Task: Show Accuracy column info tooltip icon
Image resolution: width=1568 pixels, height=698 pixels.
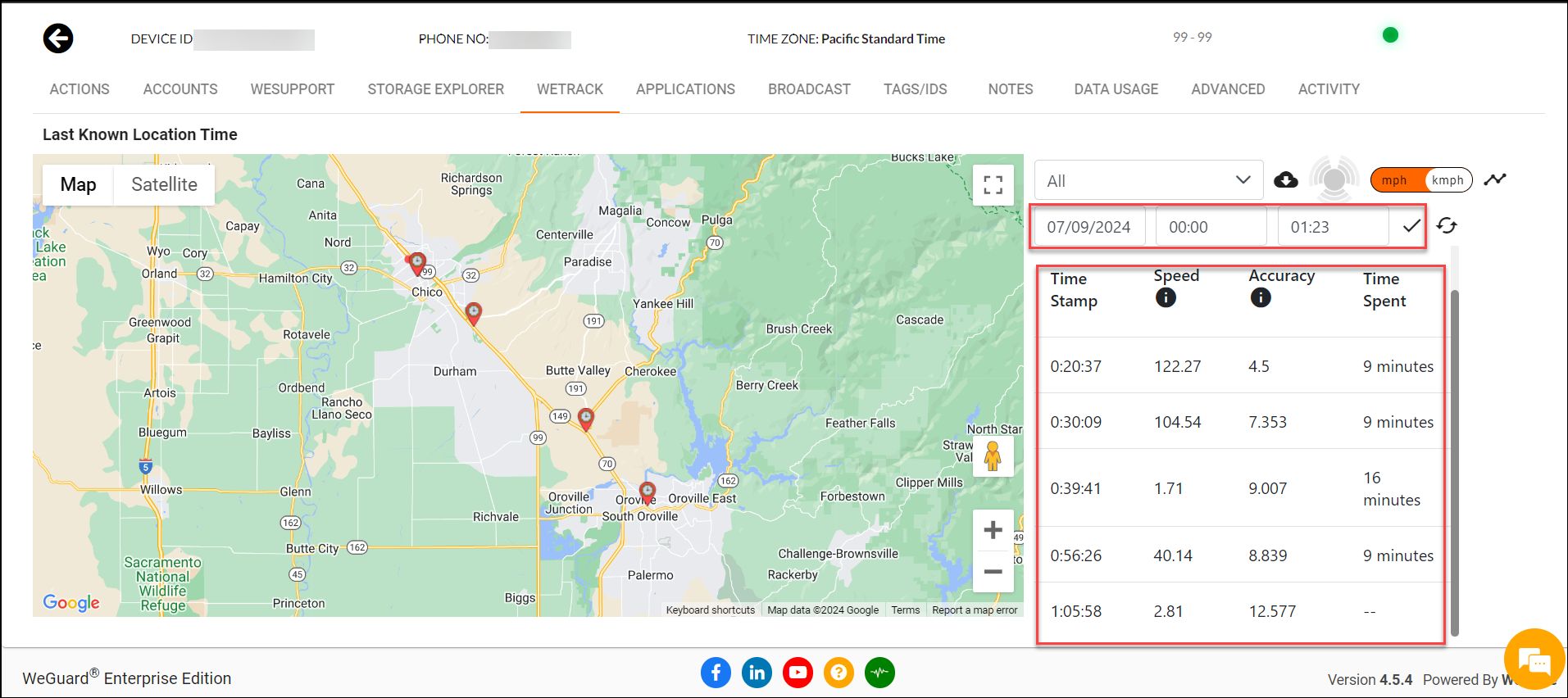Action: tap(1261, 297)
